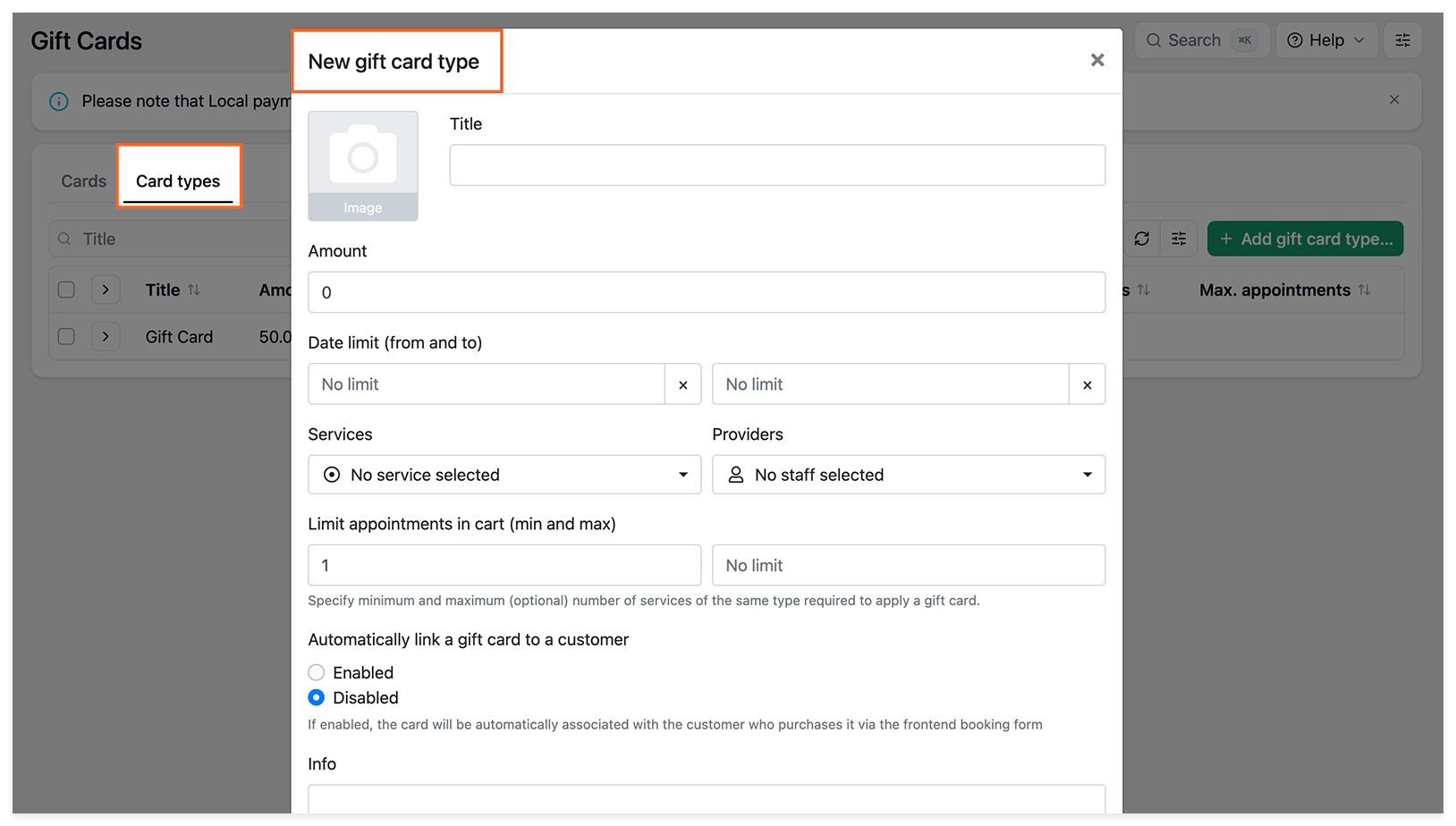Open the Services dropdown
The image size is (1456, 826).
(x=504, y=475)
